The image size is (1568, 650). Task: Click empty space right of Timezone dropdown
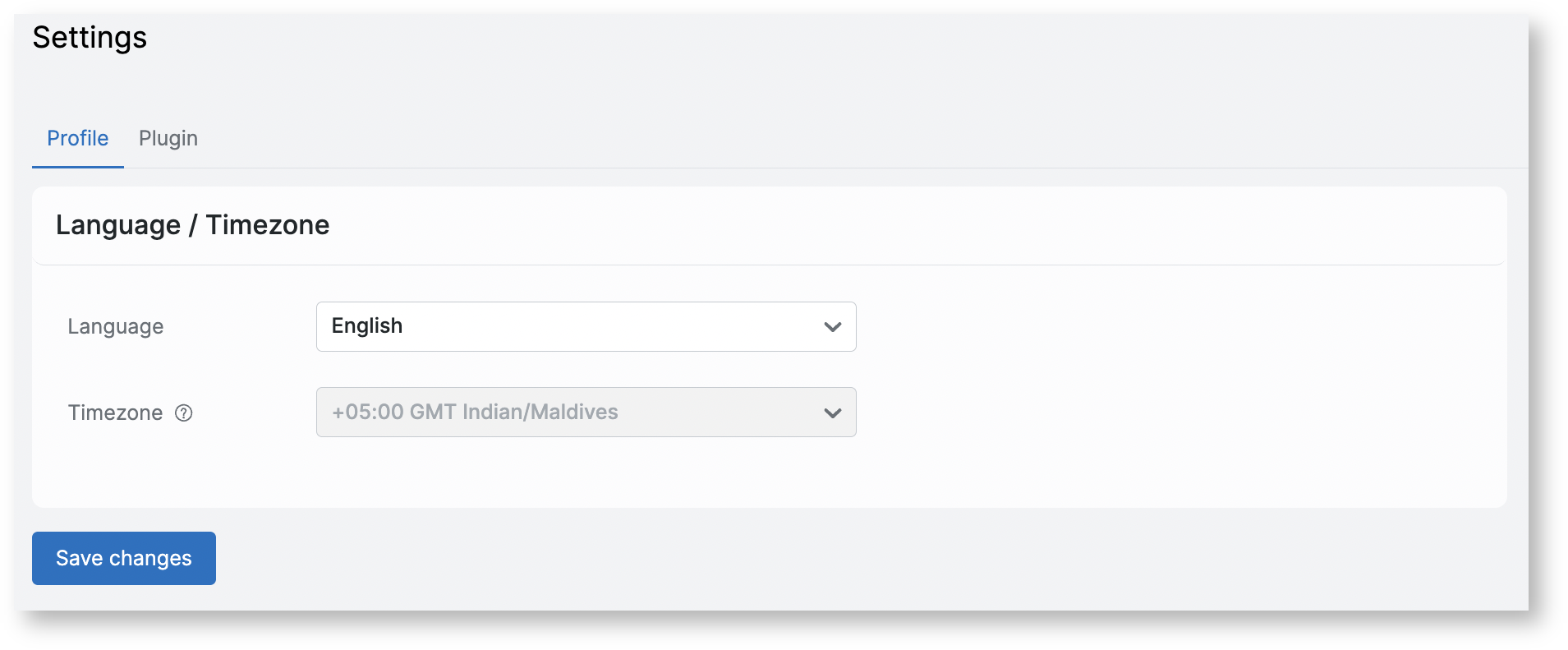[1150, 413]
